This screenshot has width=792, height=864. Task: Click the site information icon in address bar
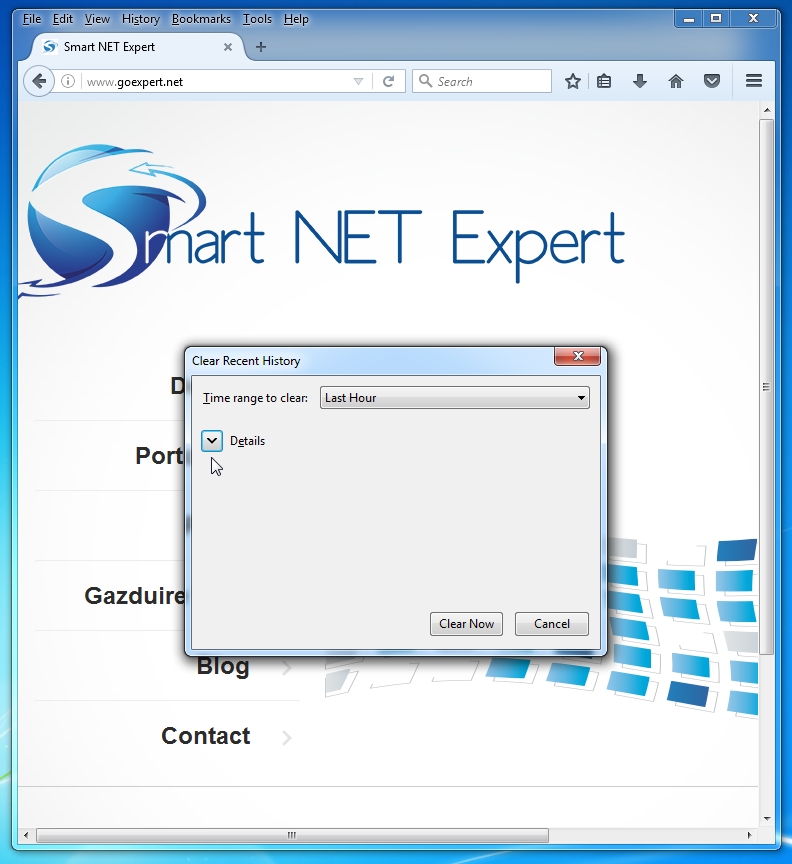68,82
